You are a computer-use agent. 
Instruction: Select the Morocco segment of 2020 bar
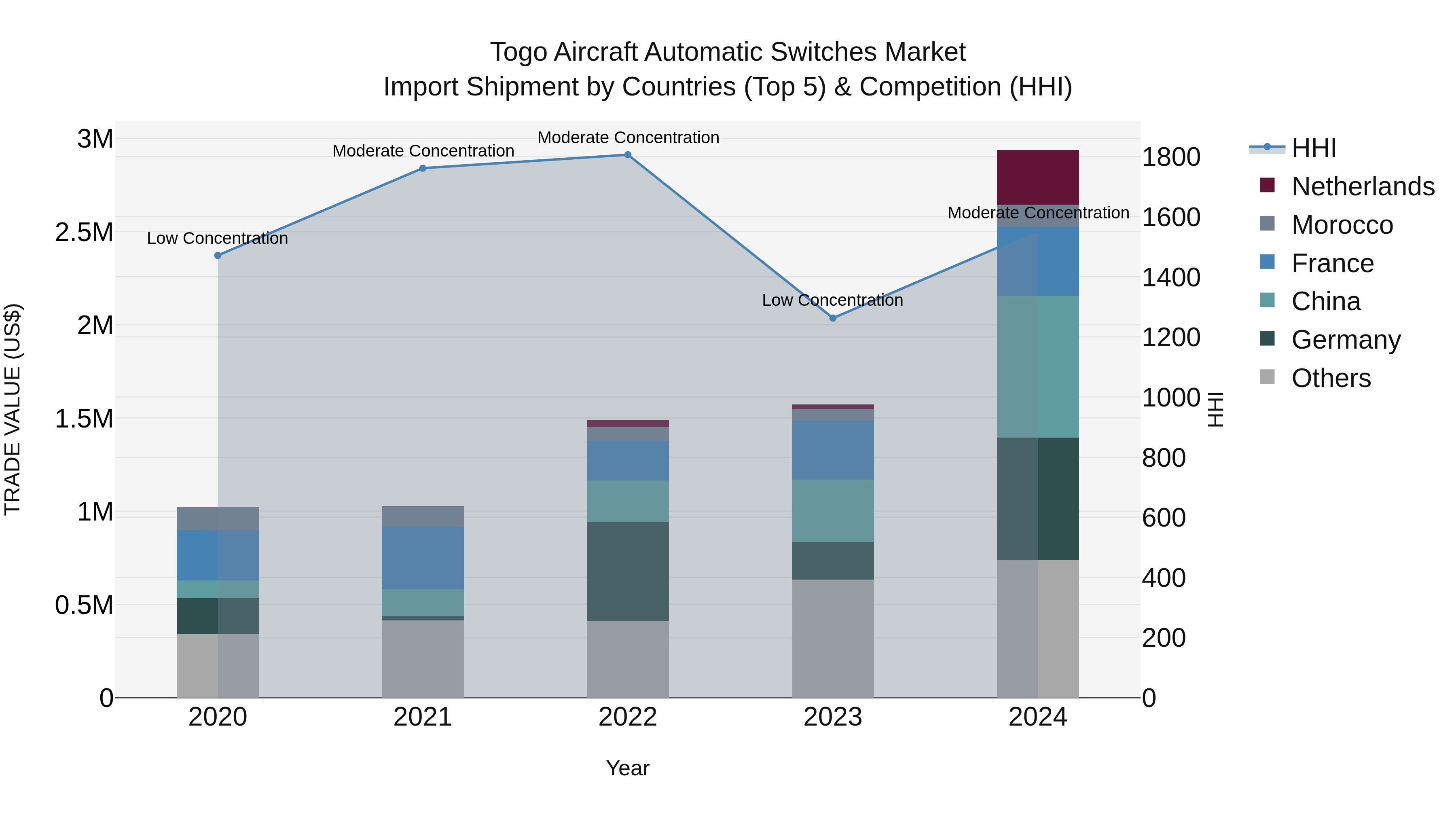click(x=218, y=519)
